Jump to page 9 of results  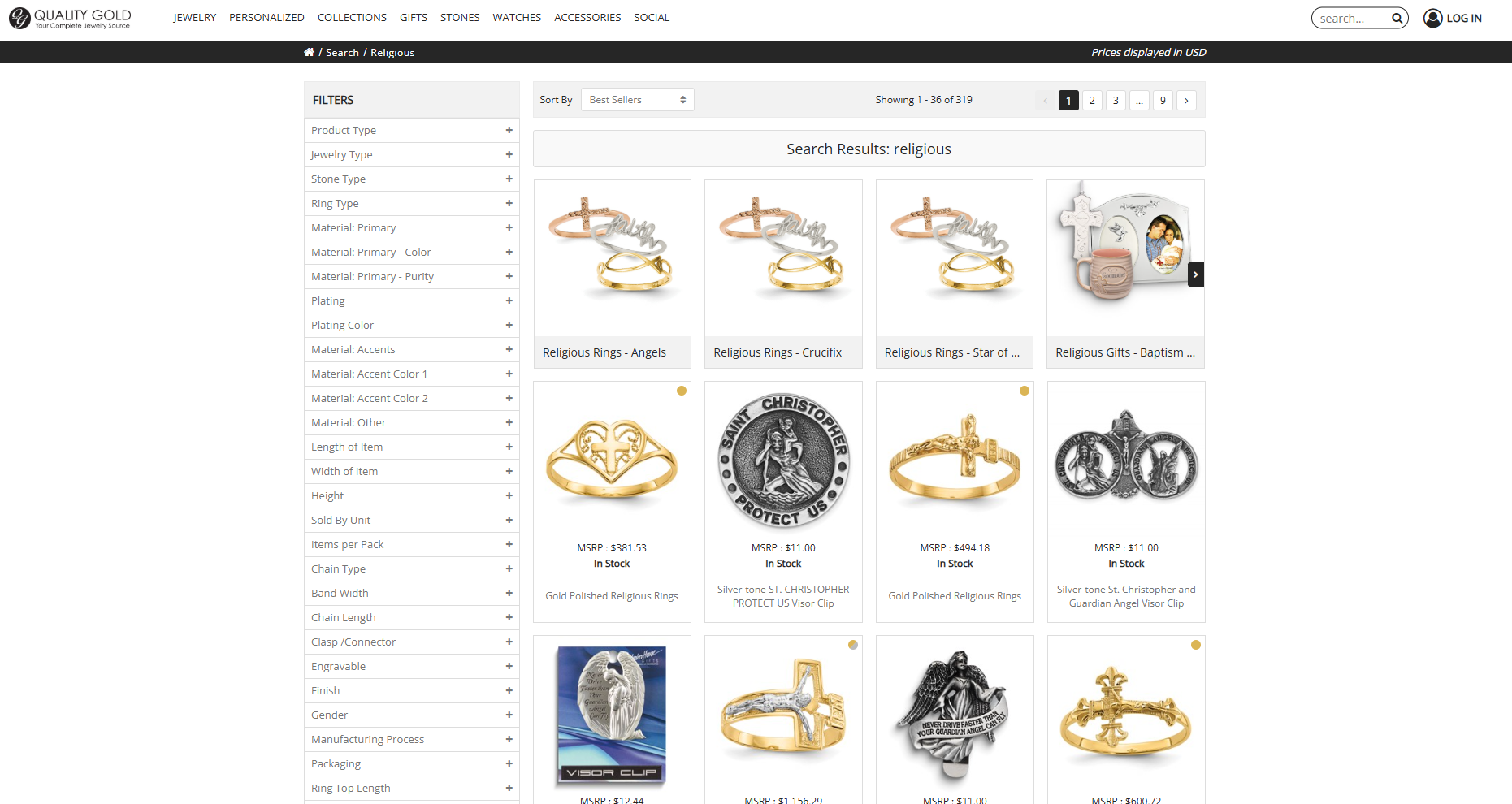click(x=1163, y=100)
